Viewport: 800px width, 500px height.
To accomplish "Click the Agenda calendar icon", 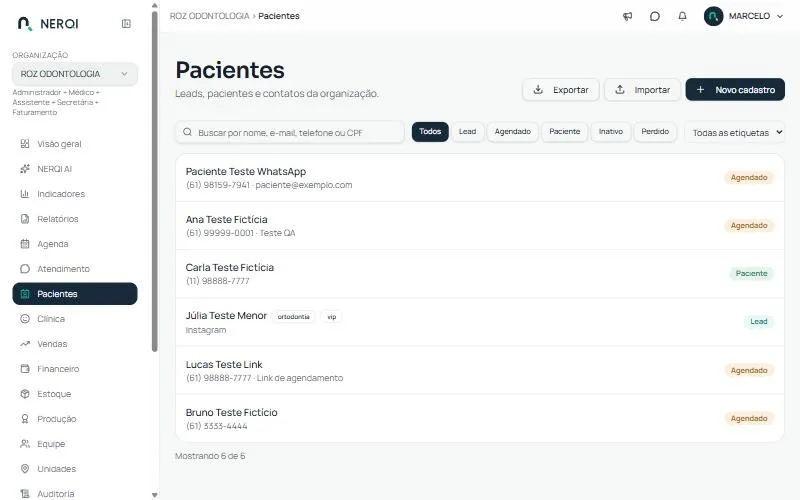I will click(x=24, y=244).
